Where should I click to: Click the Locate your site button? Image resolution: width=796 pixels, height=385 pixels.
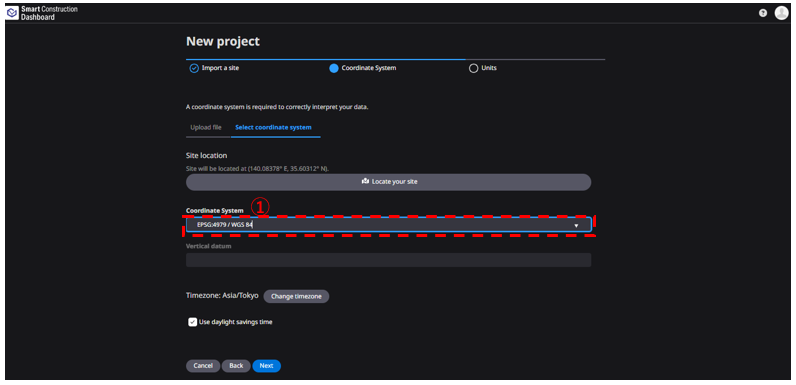(388, 182)
